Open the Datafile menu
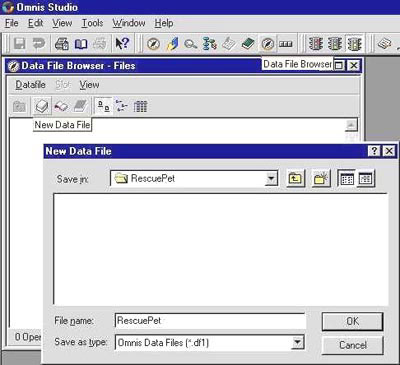This screenshot has width=400, height=365. (30, 85)
